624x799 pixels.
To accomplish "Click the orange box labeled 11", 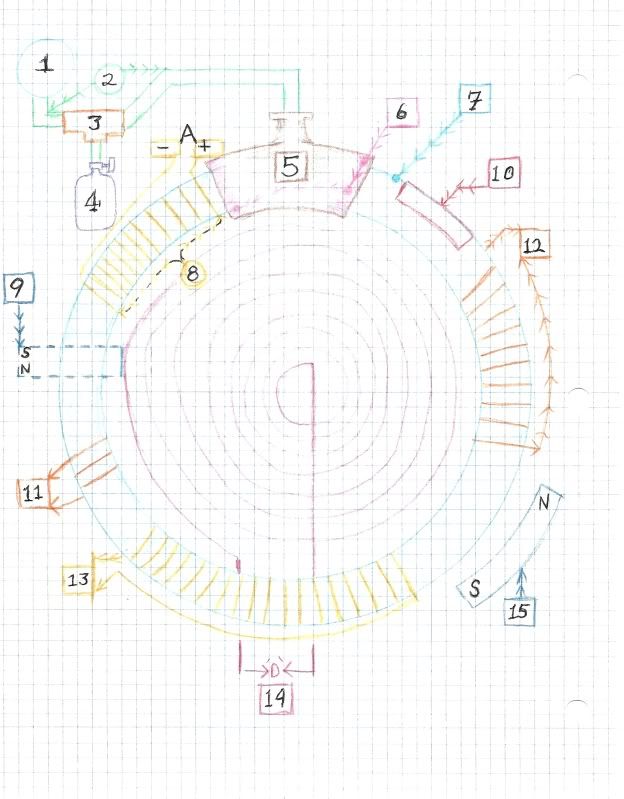I will tap(33, 491).
